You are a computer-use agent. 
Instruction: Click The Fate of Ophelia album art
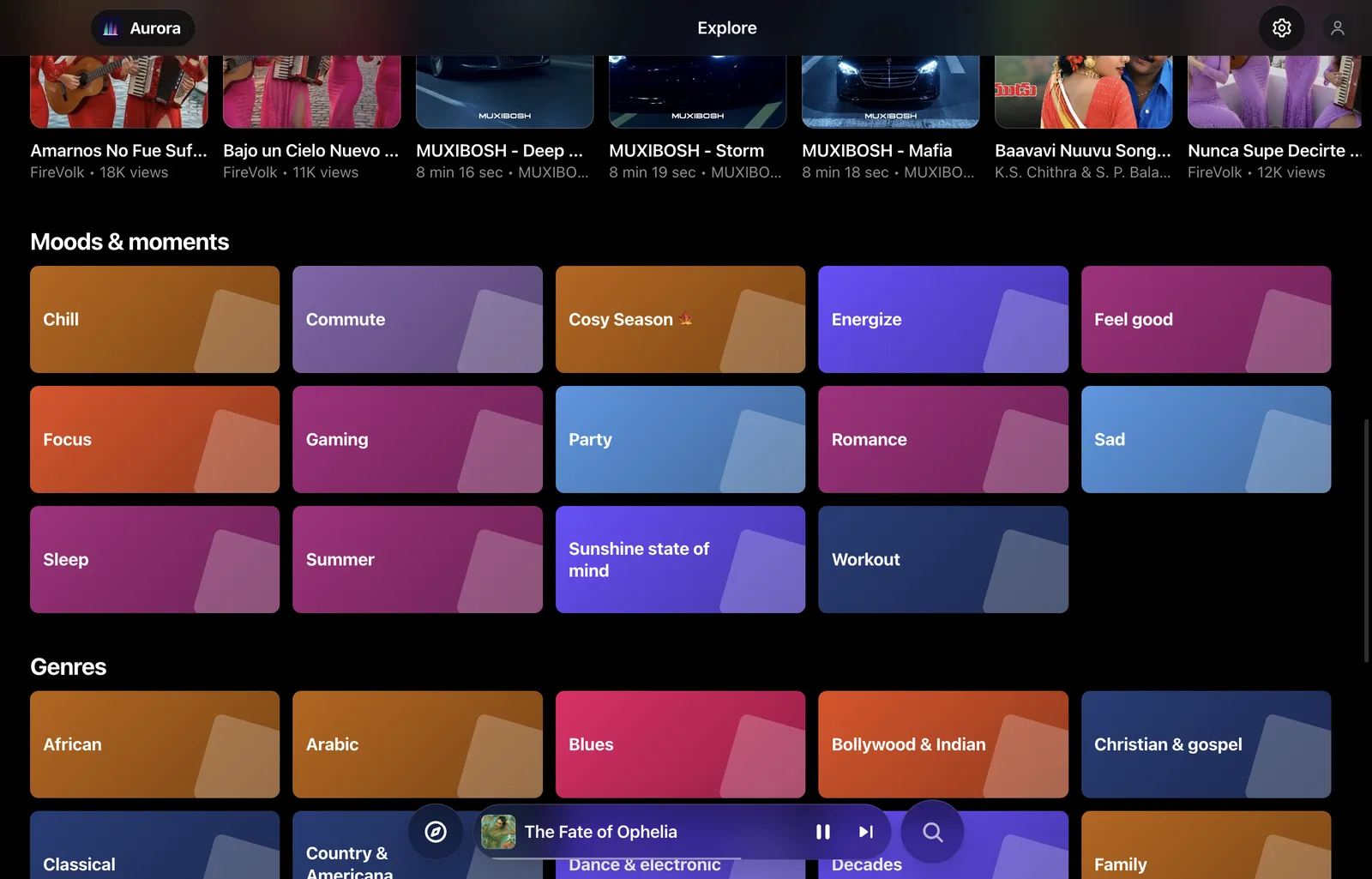pyautogui.click(x=498, y=832)
